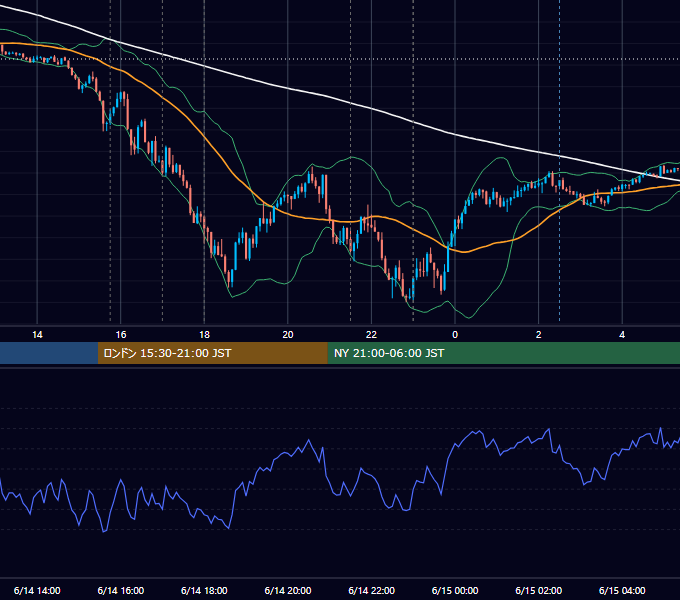Click the 16 hour label on price chart axis

point(121,335)
